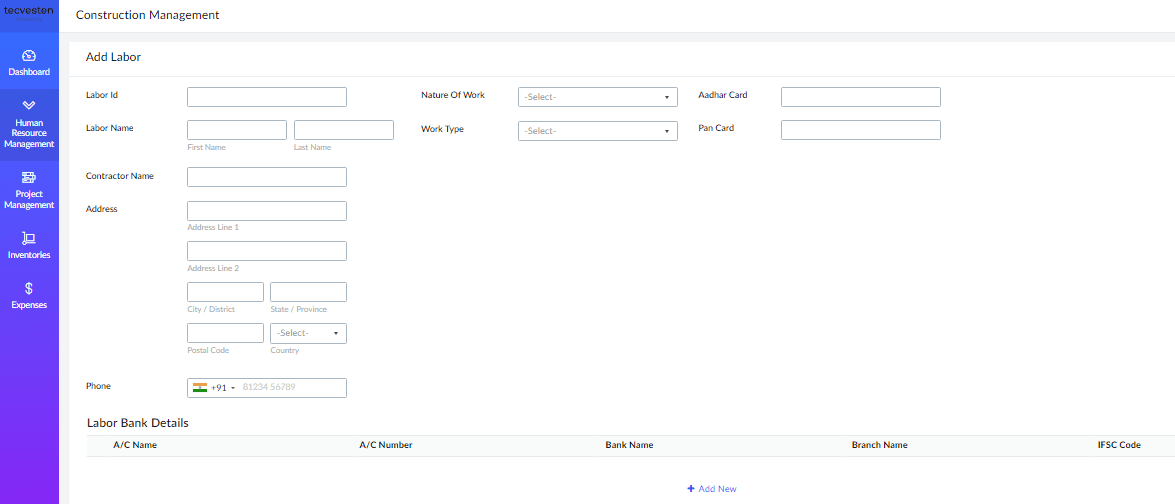Focus the Aadhar Card input box

click(860, 97)
